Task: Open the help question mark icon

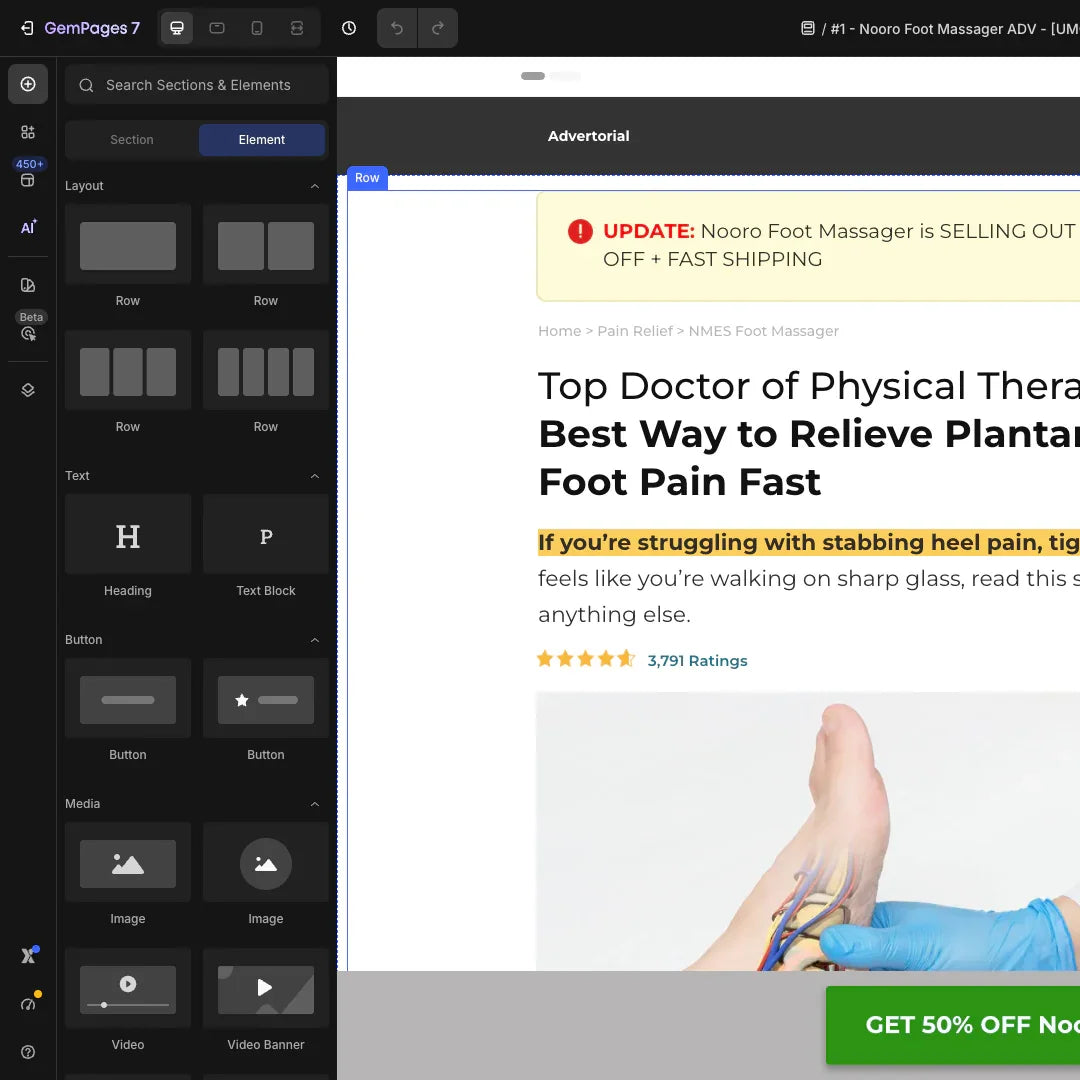Action: [28, 1052]
